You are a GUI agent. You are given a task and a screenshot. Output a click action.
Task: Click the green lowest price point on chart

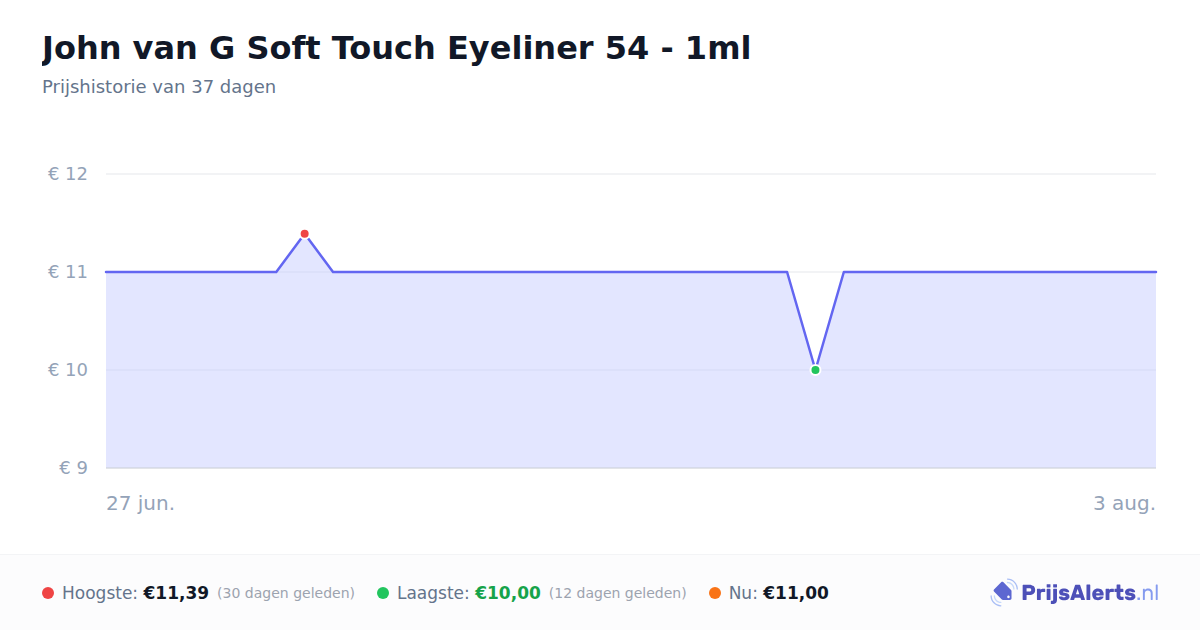(x=815, y=370)
